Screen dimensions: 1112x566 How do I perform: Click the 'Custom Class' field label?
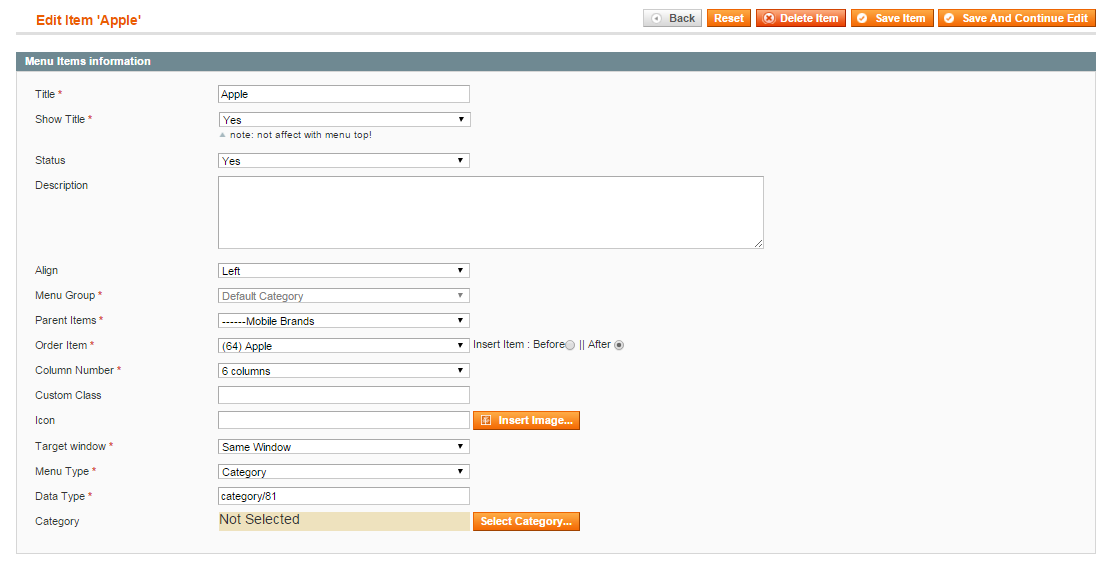pyautogui.click(x=68, y=395)
